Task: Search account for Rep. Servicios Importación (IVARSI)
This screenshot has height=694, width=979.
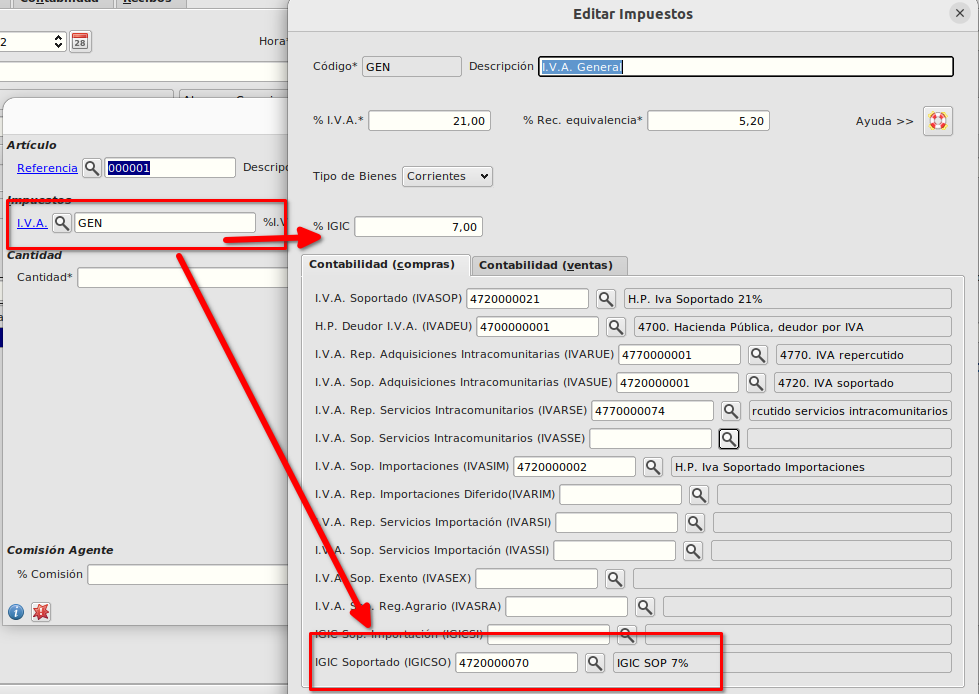Action: pos(695,522)
